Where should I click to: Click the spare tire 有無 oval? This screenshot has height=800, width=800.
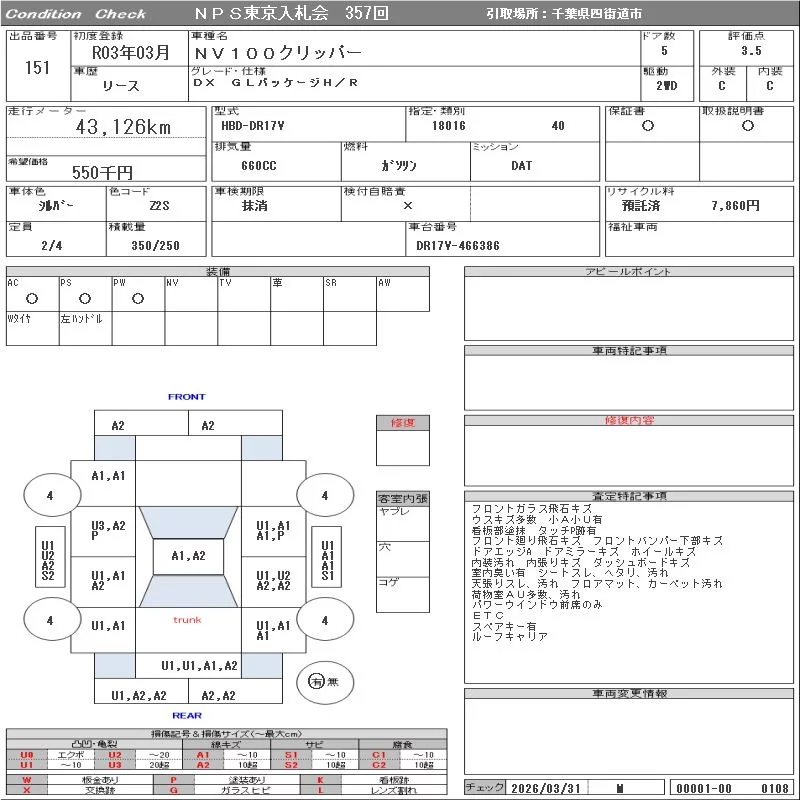325,682
